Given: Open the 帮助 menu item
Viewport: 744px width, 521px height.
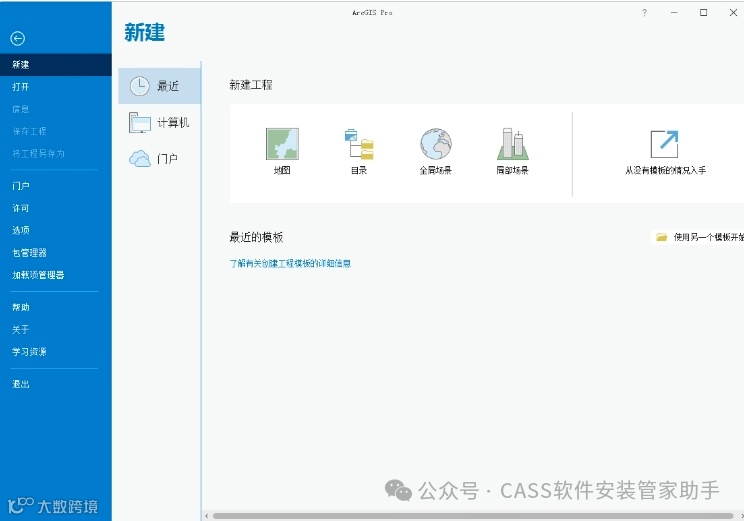Looking at the screenshot, I should point(56,307).
